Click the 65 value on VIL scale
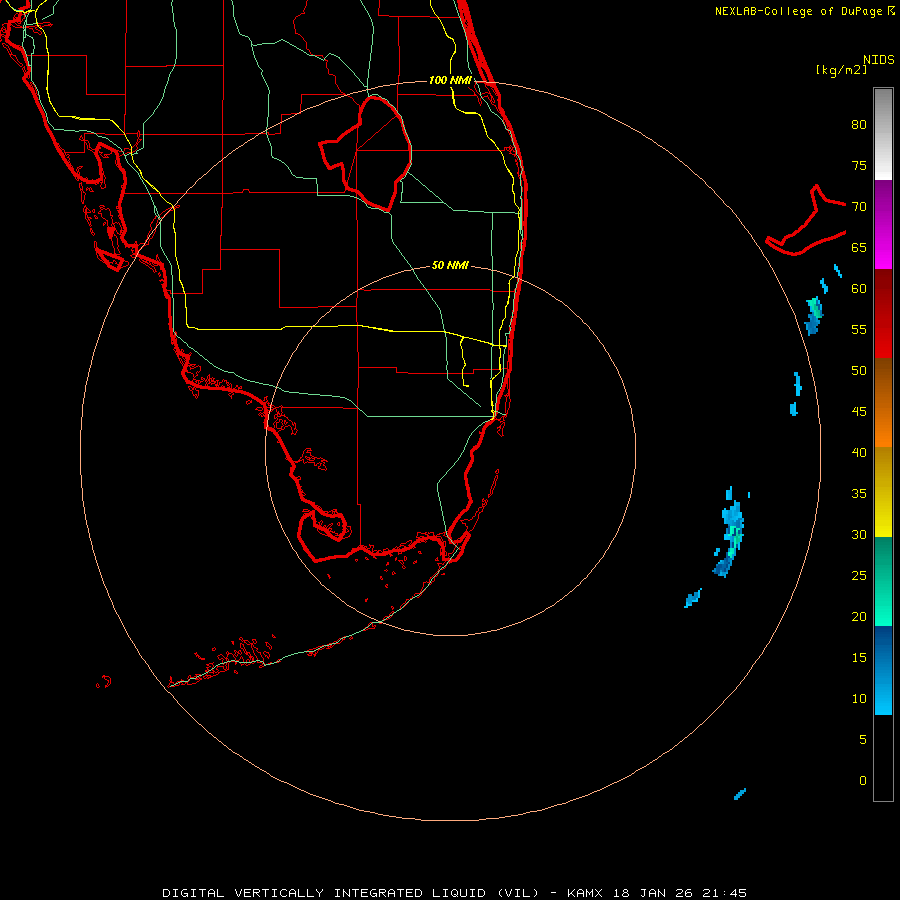The image size is (900, 900). click(x=859, y=247)
